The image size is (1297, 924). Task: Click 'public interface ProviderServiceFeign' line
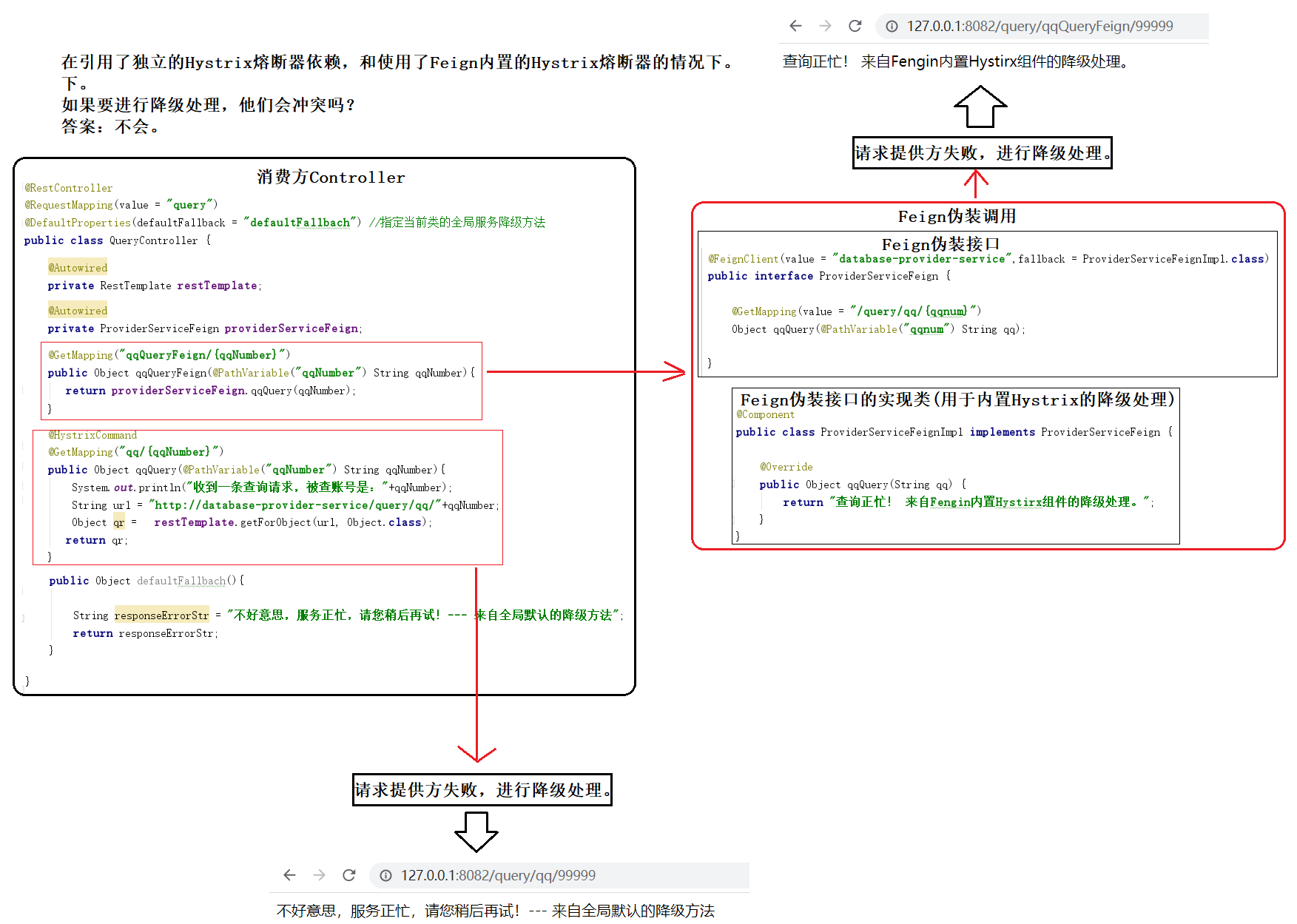pos(829,276)
